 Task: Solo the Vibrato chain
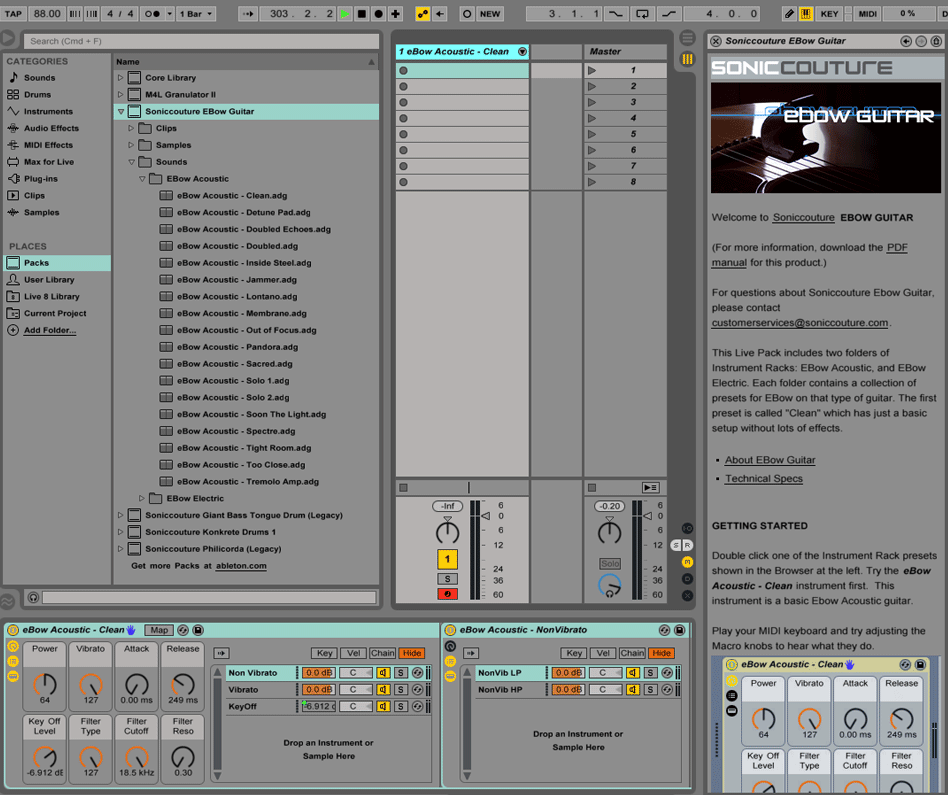click(x=400, y=690)
